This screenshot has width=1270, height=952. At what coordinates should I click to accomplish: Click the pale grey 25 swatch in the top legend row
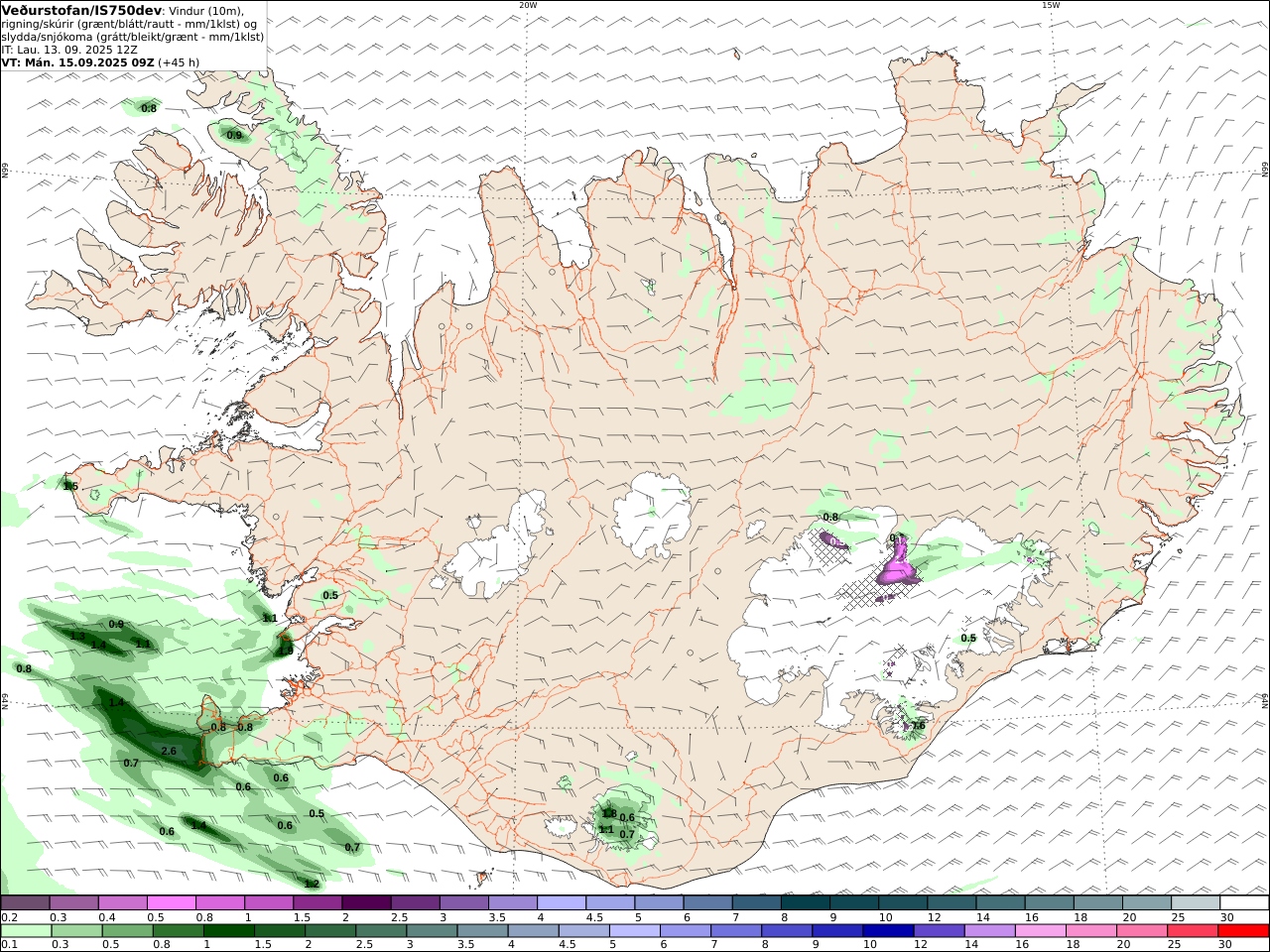point(1196,903)
